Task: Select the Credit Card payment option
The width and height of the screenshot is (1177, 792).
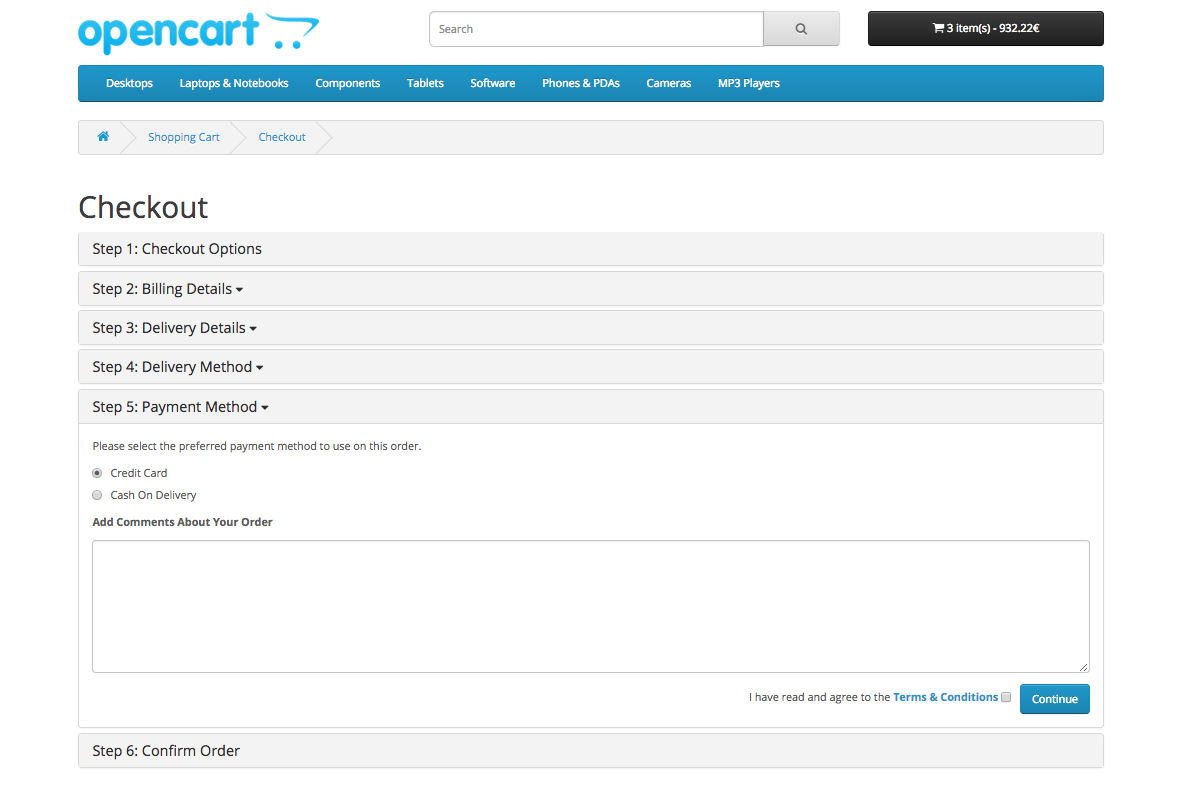Action: tap(97, 473)
